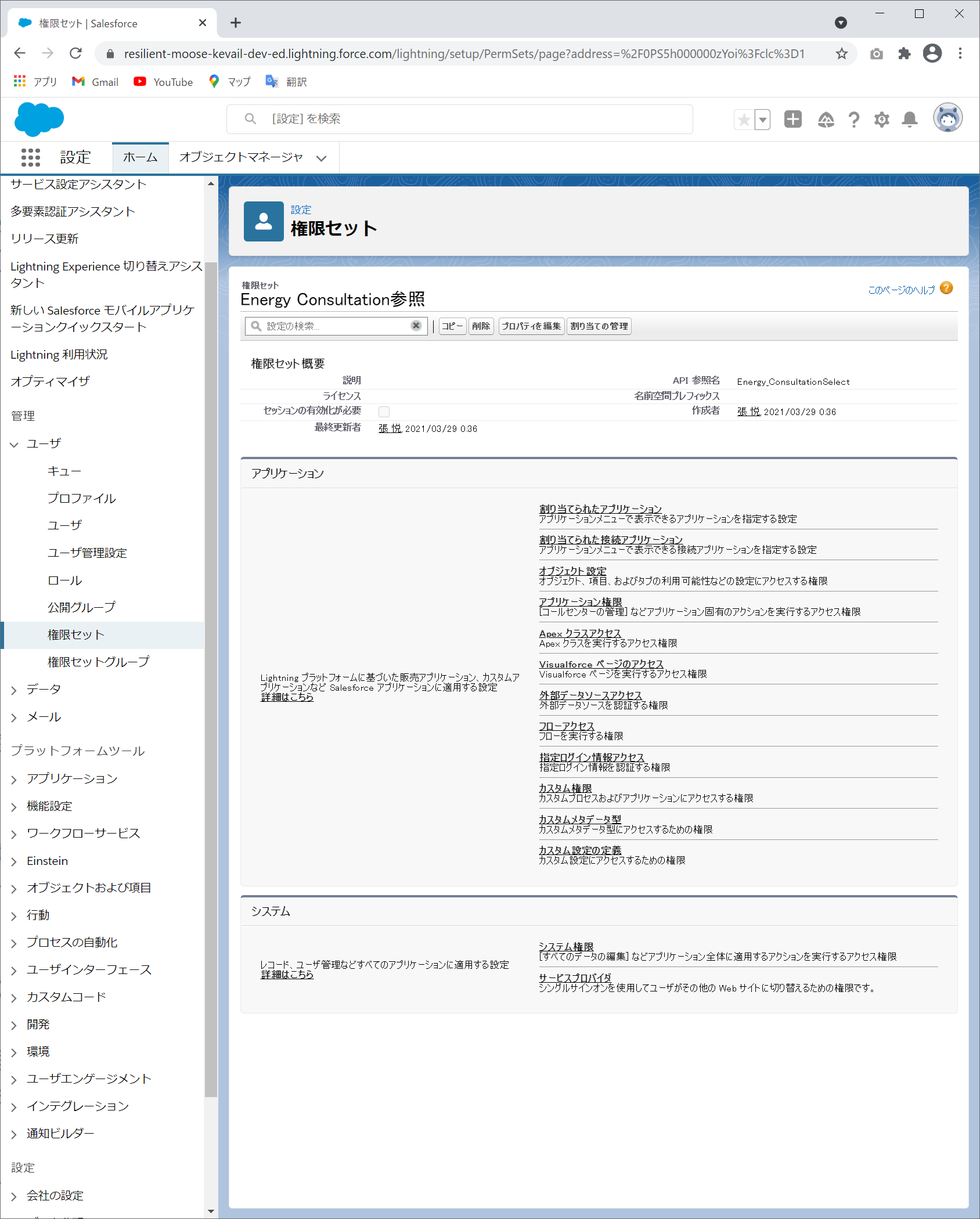
Task: Open a new browser tab
Action: pos(235,23)
